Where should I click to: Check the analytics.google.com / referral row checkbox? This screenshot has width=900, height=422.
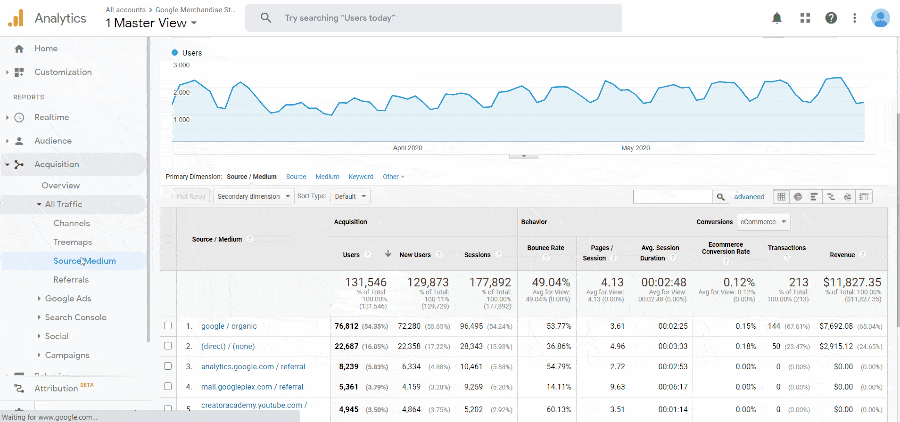click(168, 366)
